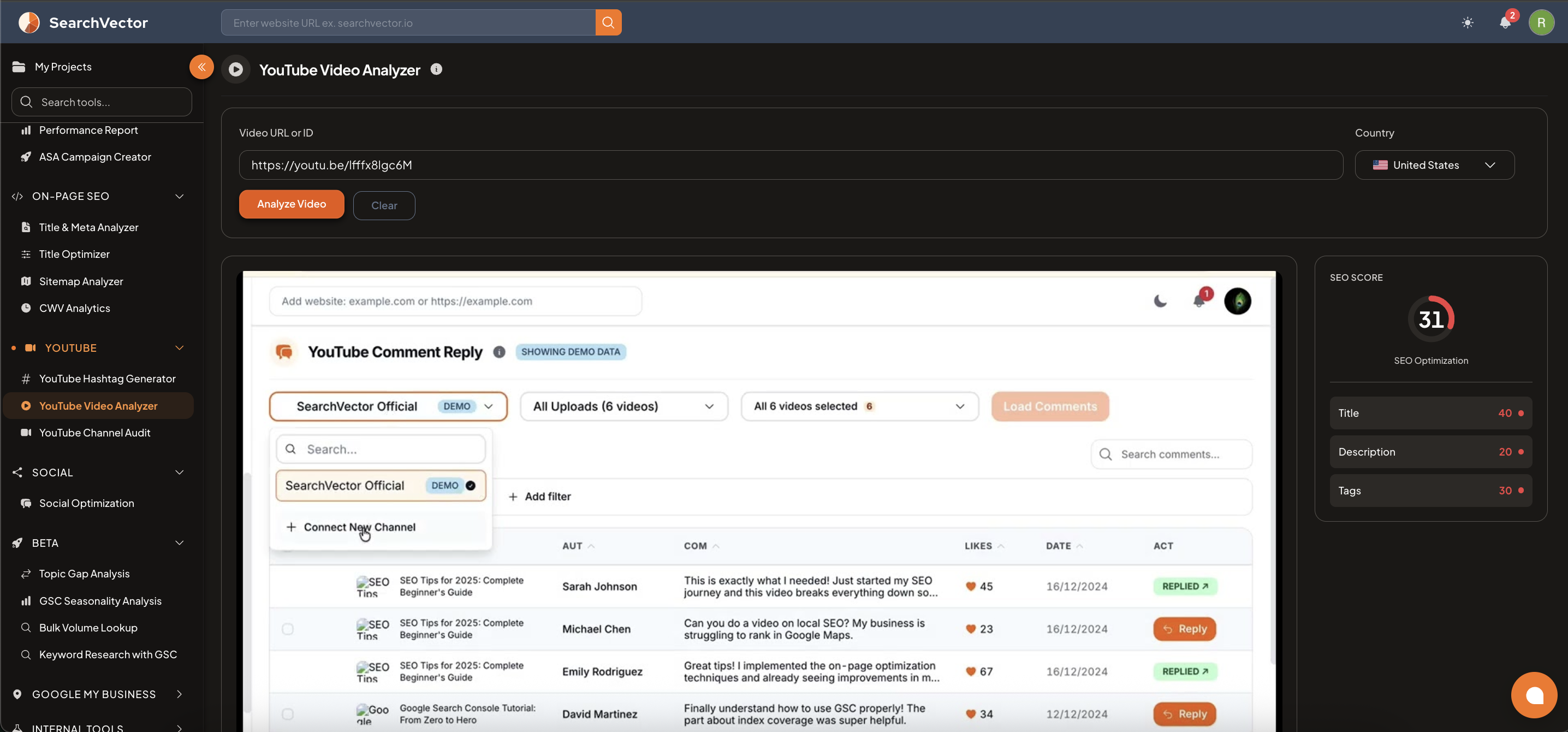The width and height of the screenshot is (1568, 732).
Task: Click Add filter in the preview
Action: pos(539,497)
